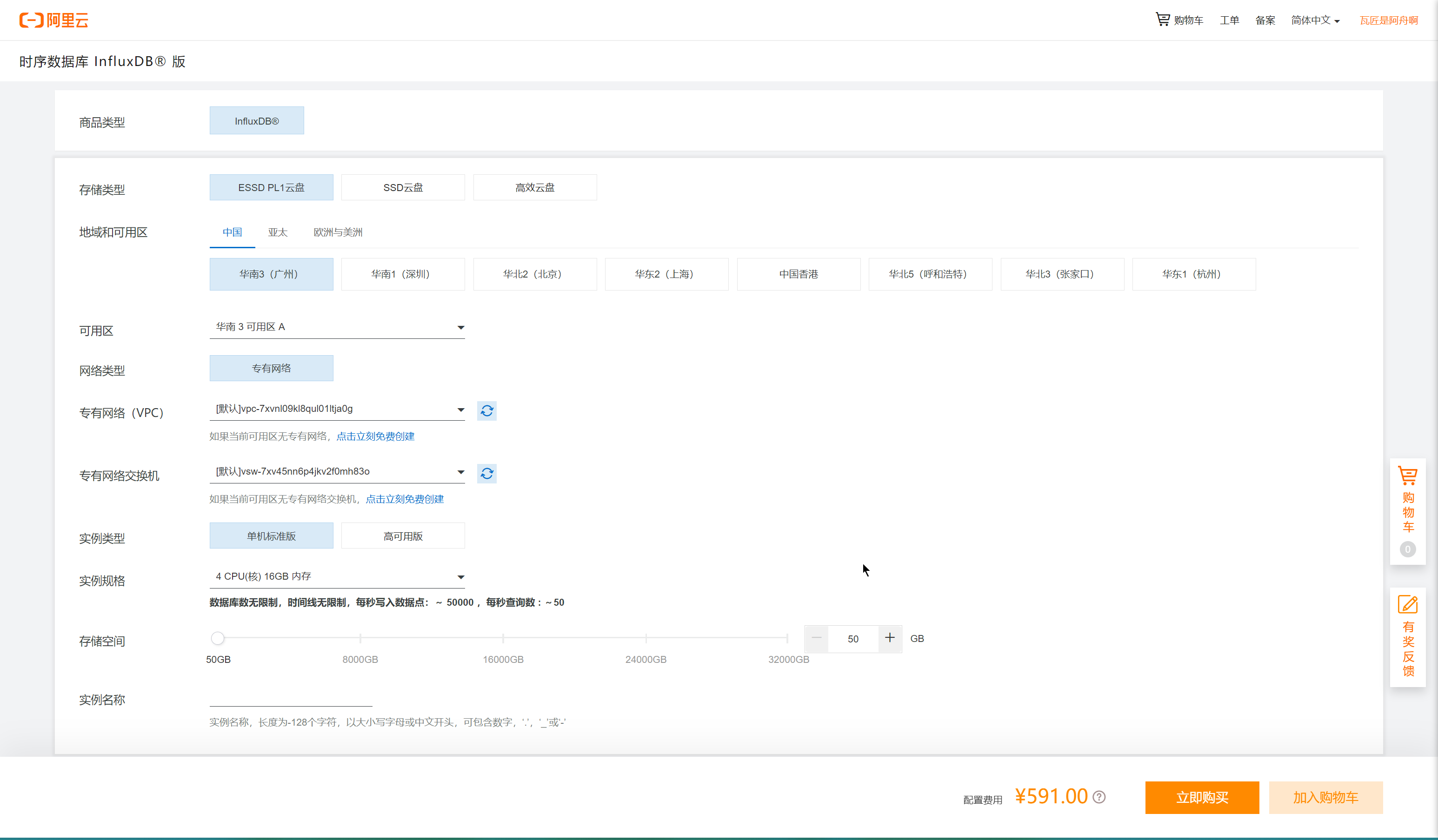
Task: Open the 瓦匠是阿舟啊 account menu
Action: (x=1389, y=20)
